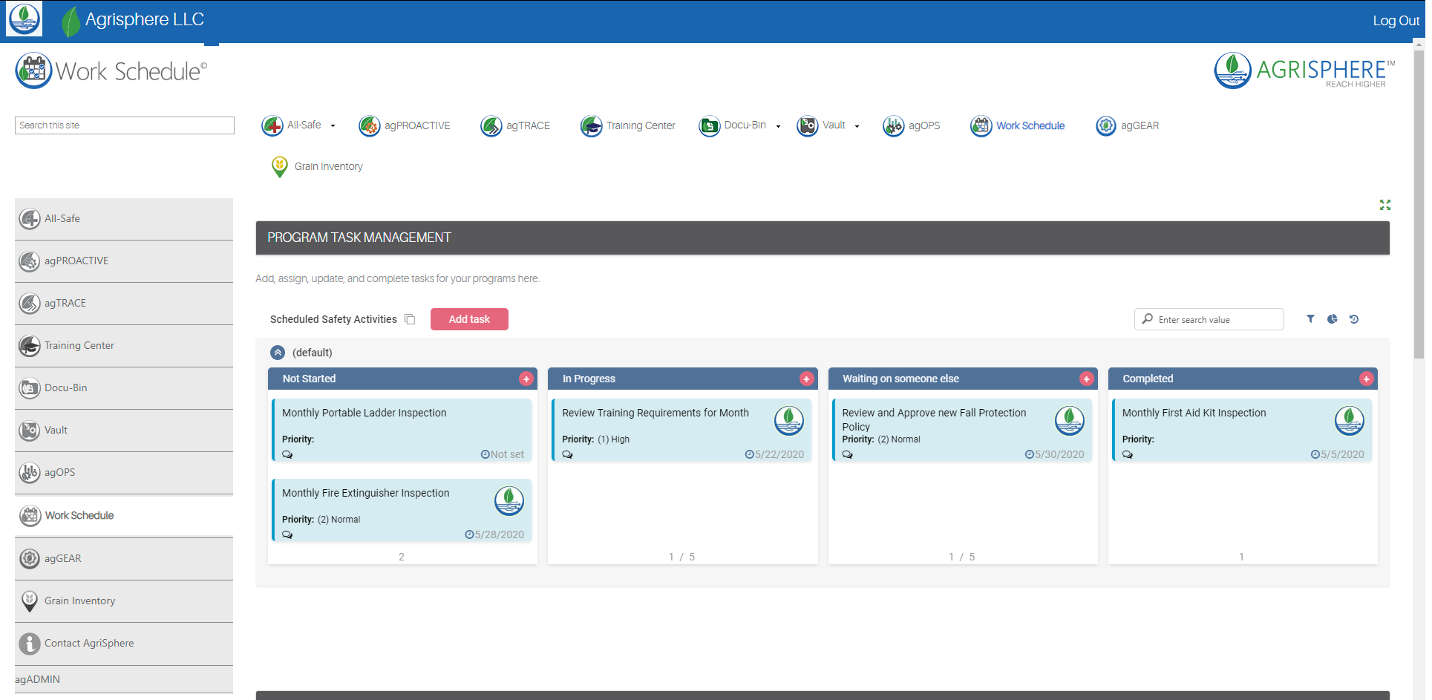1432x700 pixels.
Task: Open Monthly First Aid Kit Inspection card
Action: (x=1242, y=430)
